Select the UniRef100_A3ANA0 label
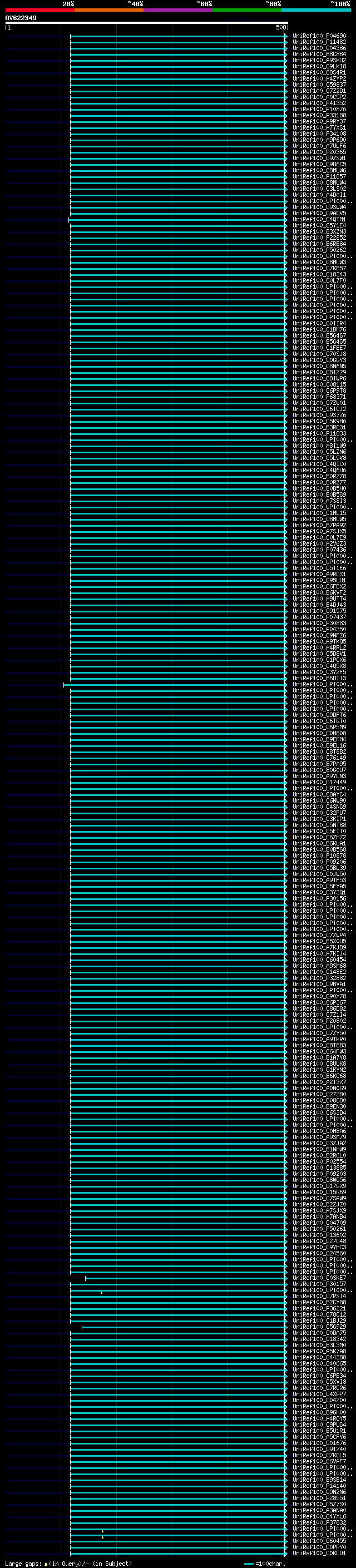The image size is (356, 1568). pos(319,1510)
